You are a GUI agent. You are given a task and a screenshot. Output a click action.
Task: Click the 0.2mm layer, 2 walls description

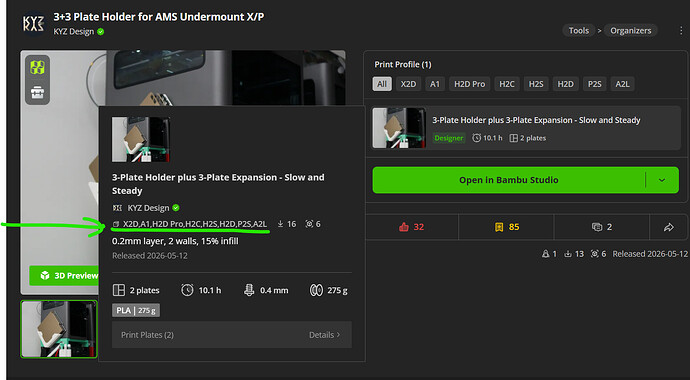pyautogui.click(x=175, y=241)
